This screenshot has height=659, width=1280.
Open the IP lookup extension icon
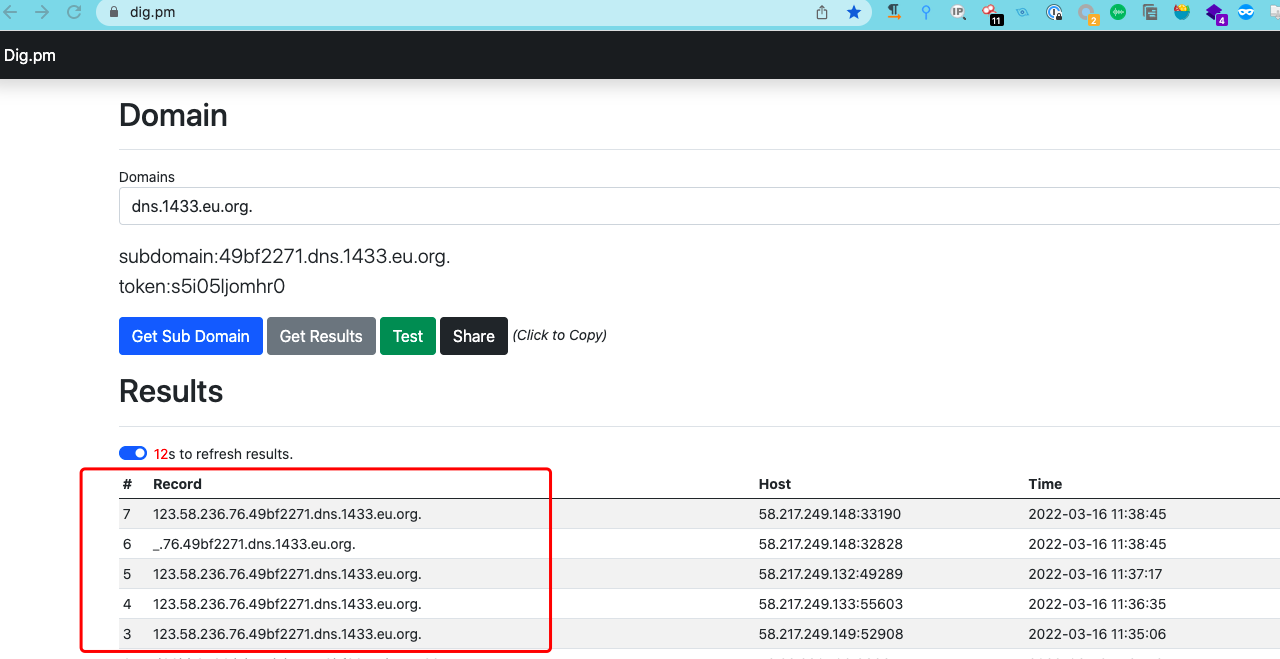point(958,12)
